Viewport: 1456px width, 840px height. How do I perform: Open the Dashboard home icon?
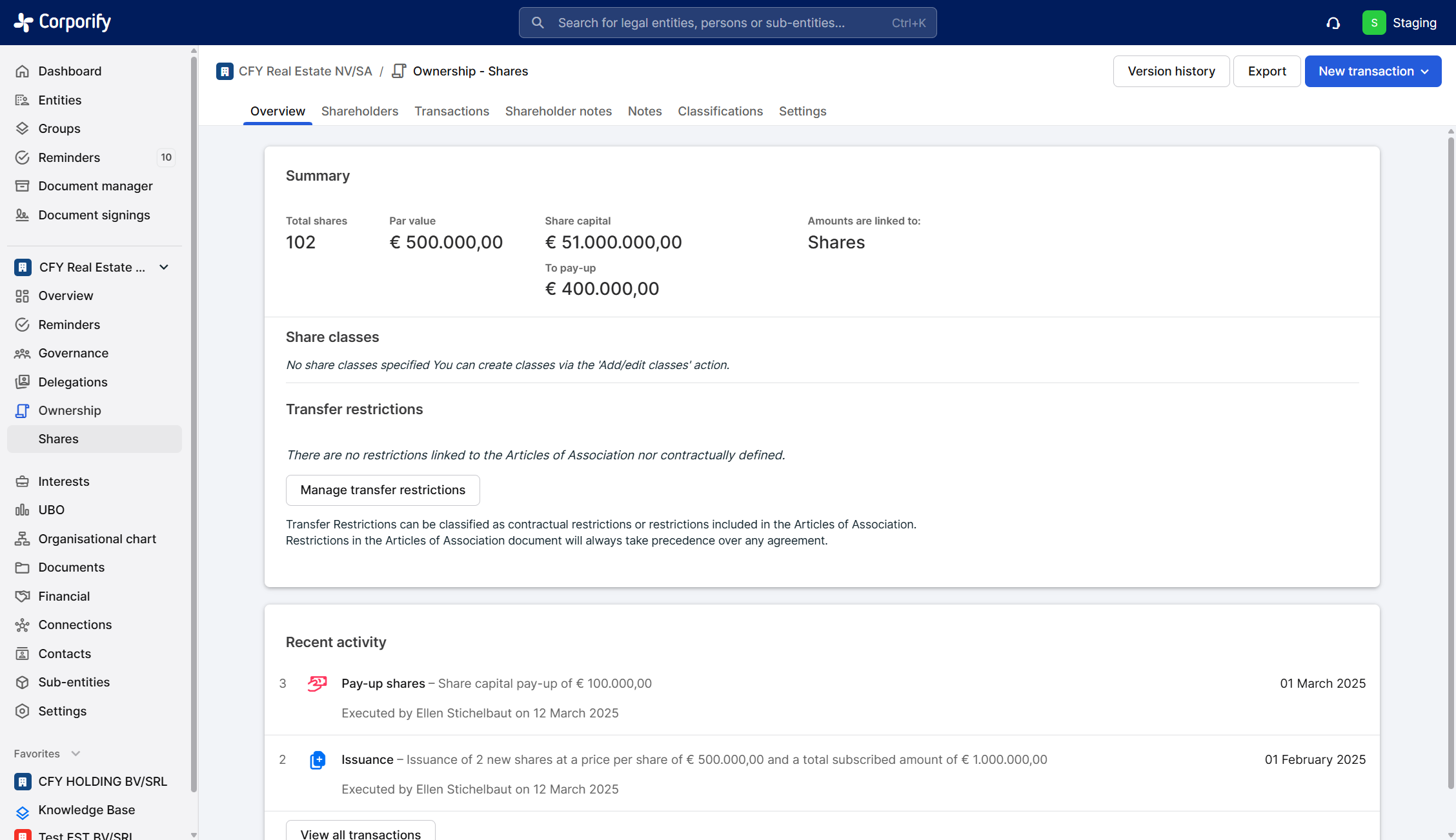(23, 71)
